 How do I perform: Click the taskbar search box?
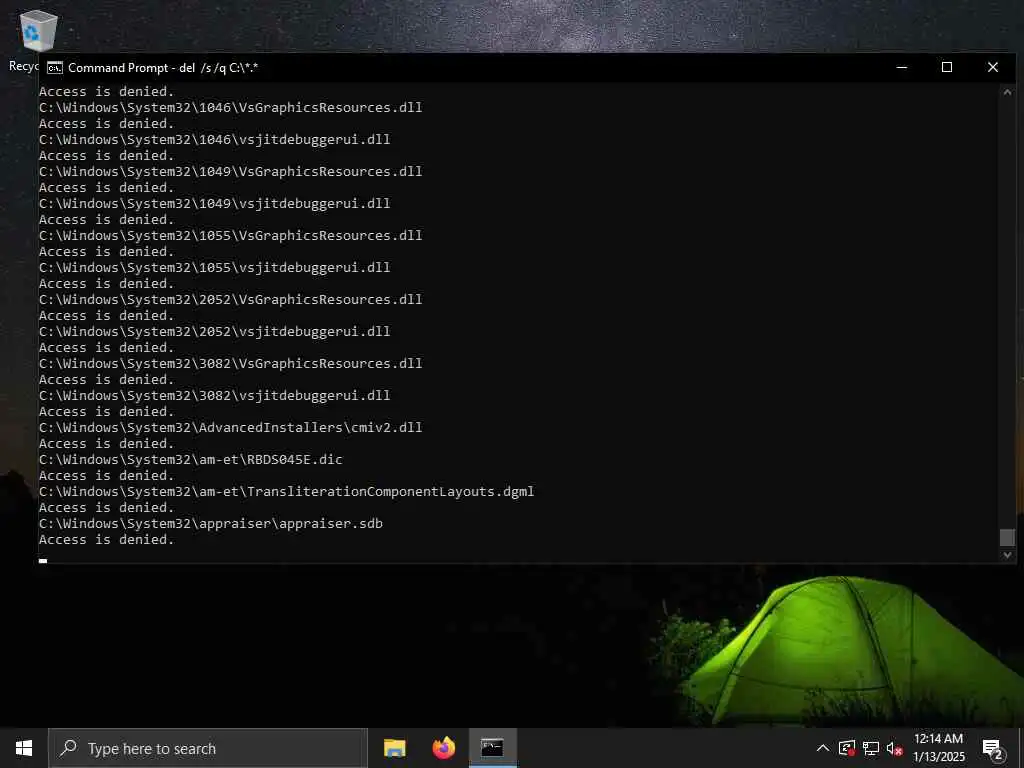click(208, 748)
